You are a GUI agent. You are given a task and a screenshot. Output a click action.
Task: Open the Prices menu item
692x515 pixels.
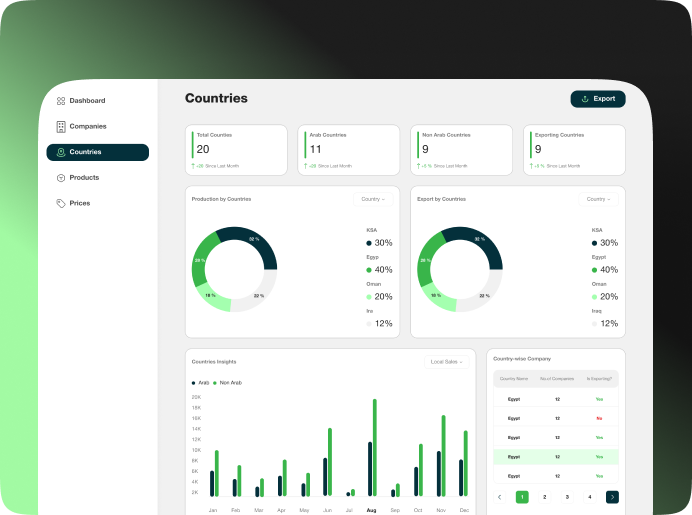(98, 203)
